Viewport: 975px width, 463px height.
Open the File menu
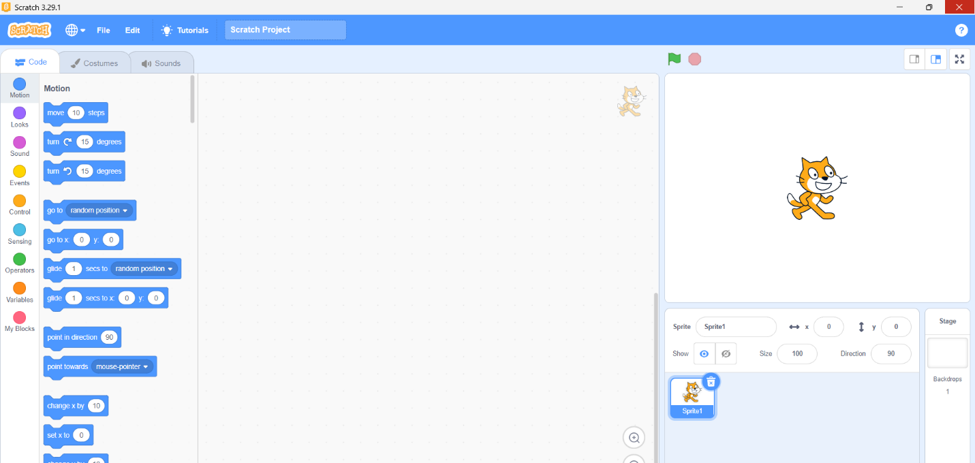click(x=103, y=30)
